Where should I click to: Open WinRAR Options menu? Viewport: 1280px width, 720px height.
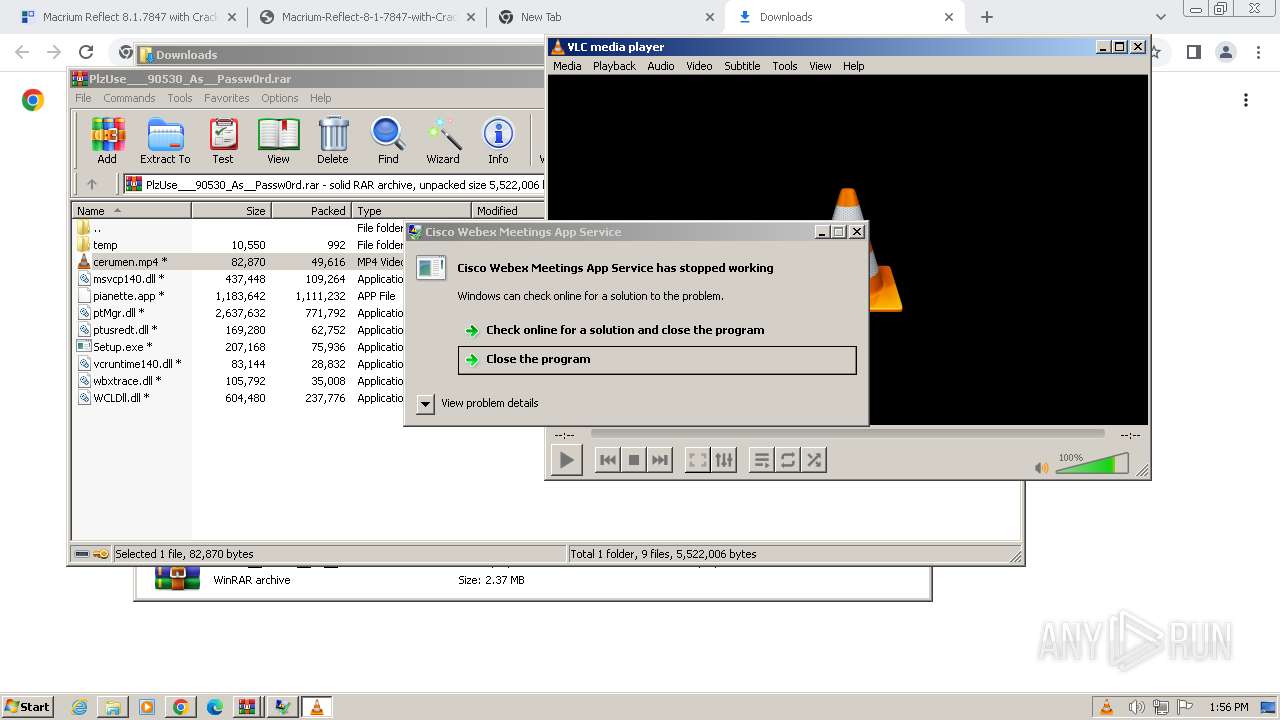[x=280, y=98]
